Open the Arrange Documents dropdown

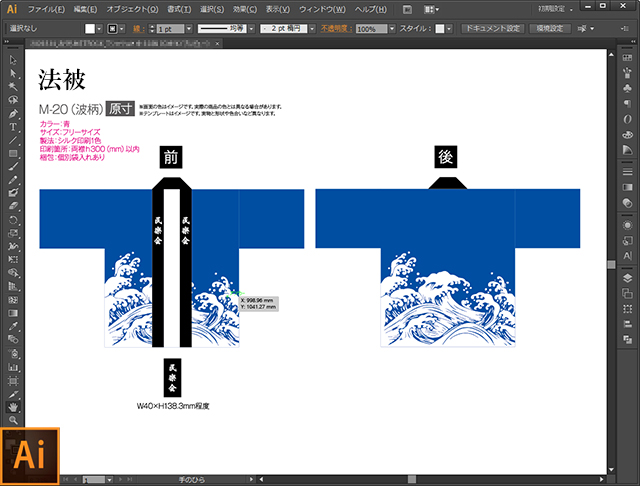431,9
